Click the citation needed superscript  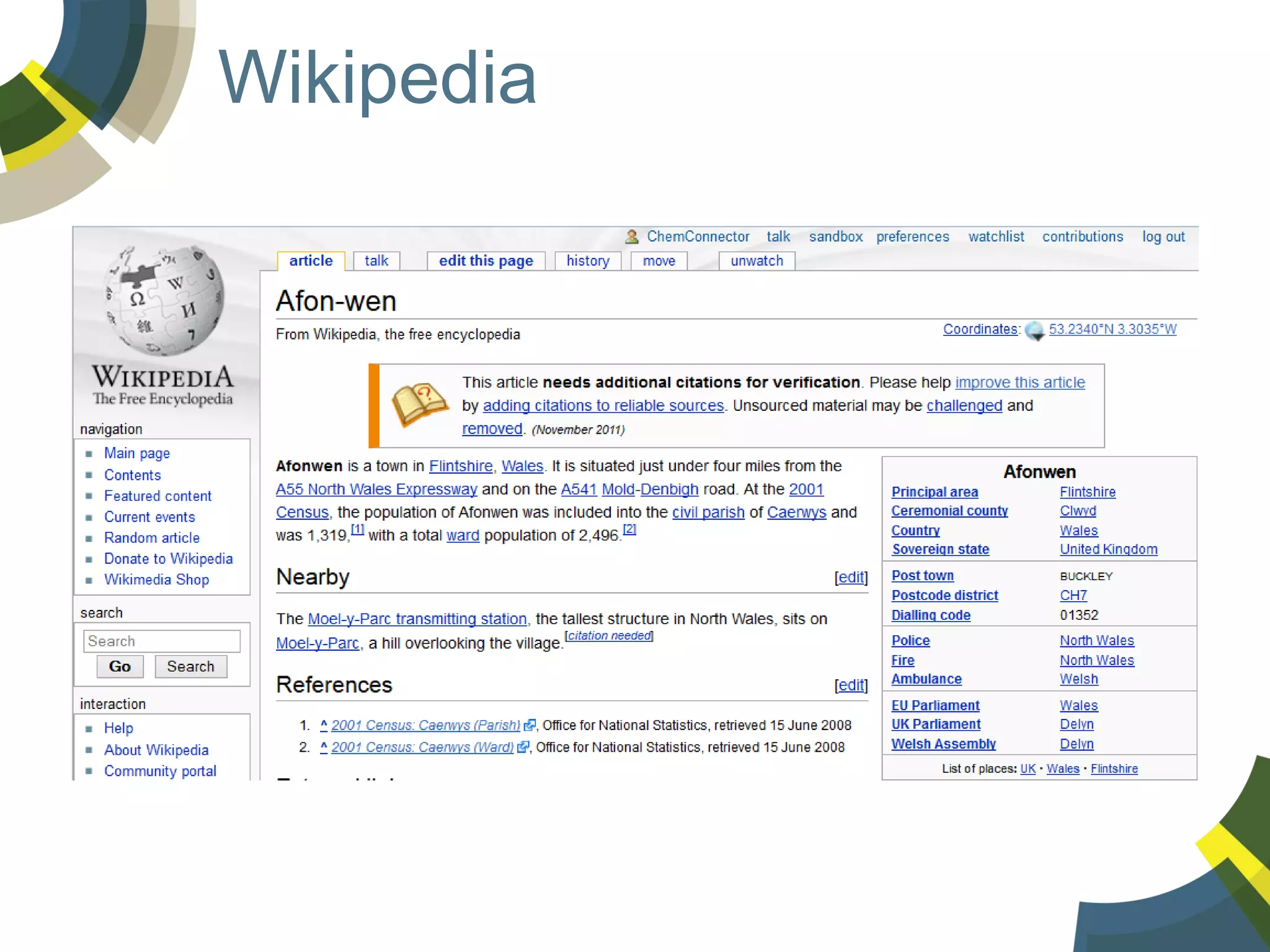(610, 635)
